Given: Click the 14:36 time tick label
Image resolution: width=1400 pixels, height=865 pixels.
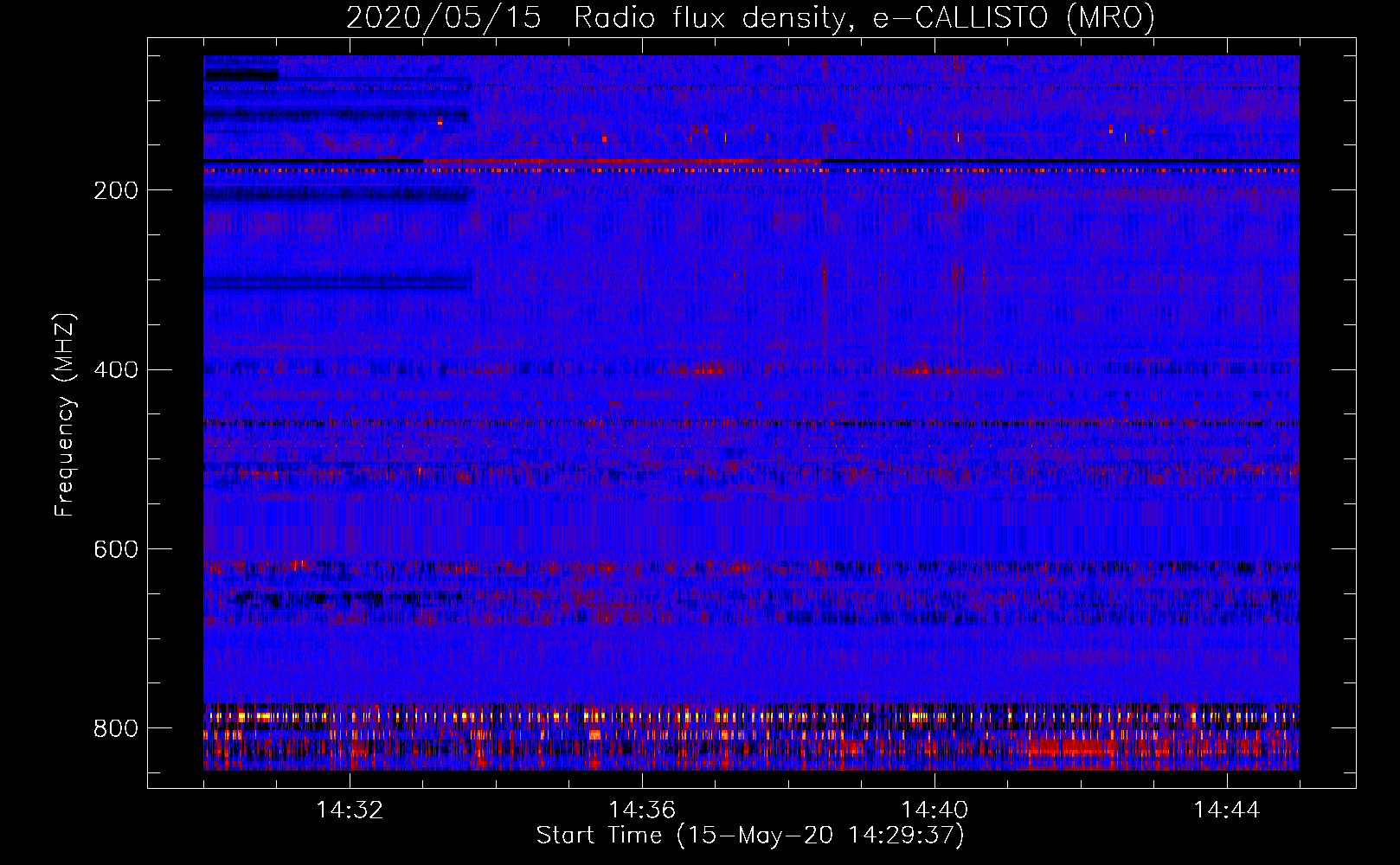Looking at the screenshot, I should pos(642,811).
